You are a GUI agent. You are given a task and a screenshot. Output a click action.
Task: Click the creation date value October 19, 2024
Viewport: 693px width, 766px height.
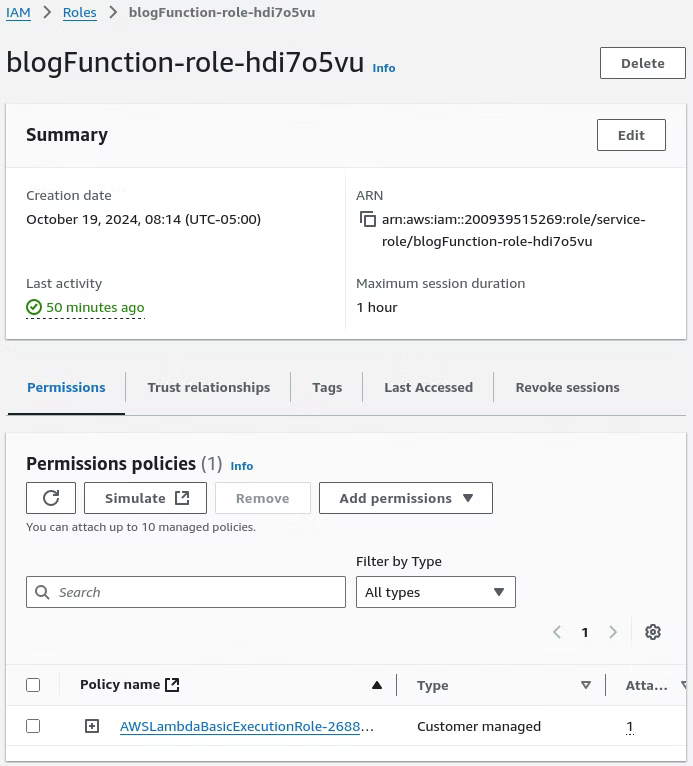pyautogui.click(x=144, y=219)
